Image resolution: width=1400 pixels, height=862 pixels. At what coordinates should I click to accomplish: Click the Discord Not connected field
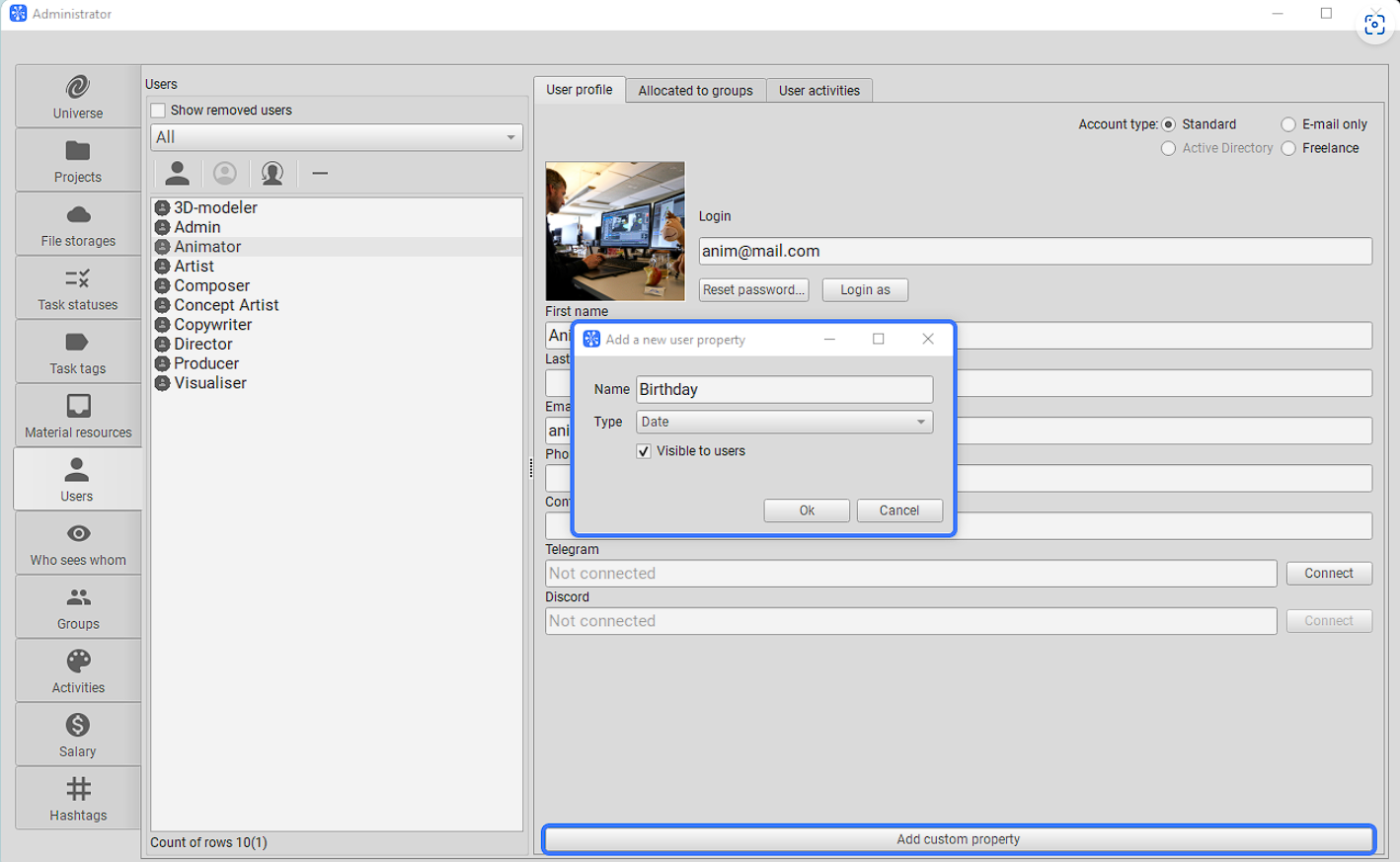911,621
